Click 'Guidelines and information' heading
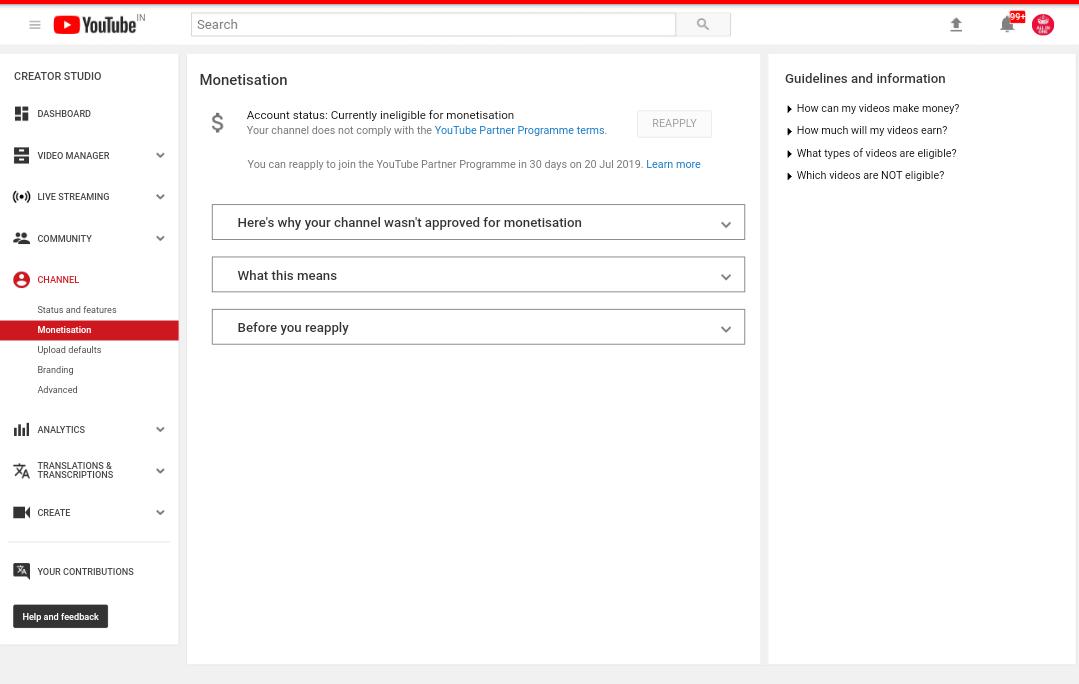 (x=865, y=78)
